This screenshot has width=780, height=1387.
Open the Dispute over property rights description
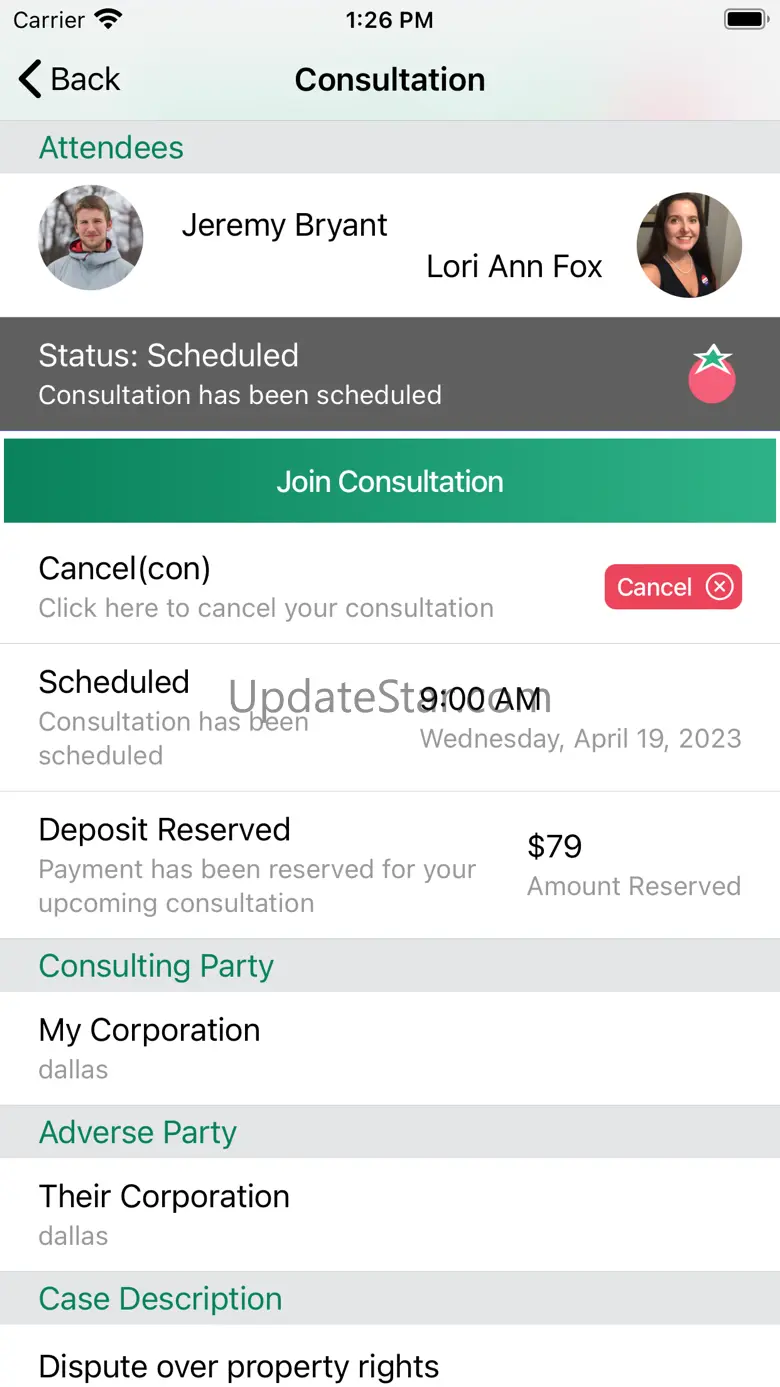[239, 1366]
